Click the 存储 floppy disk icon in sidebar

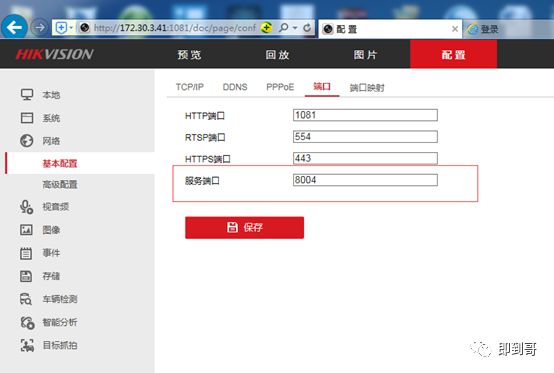coord(26,276)
